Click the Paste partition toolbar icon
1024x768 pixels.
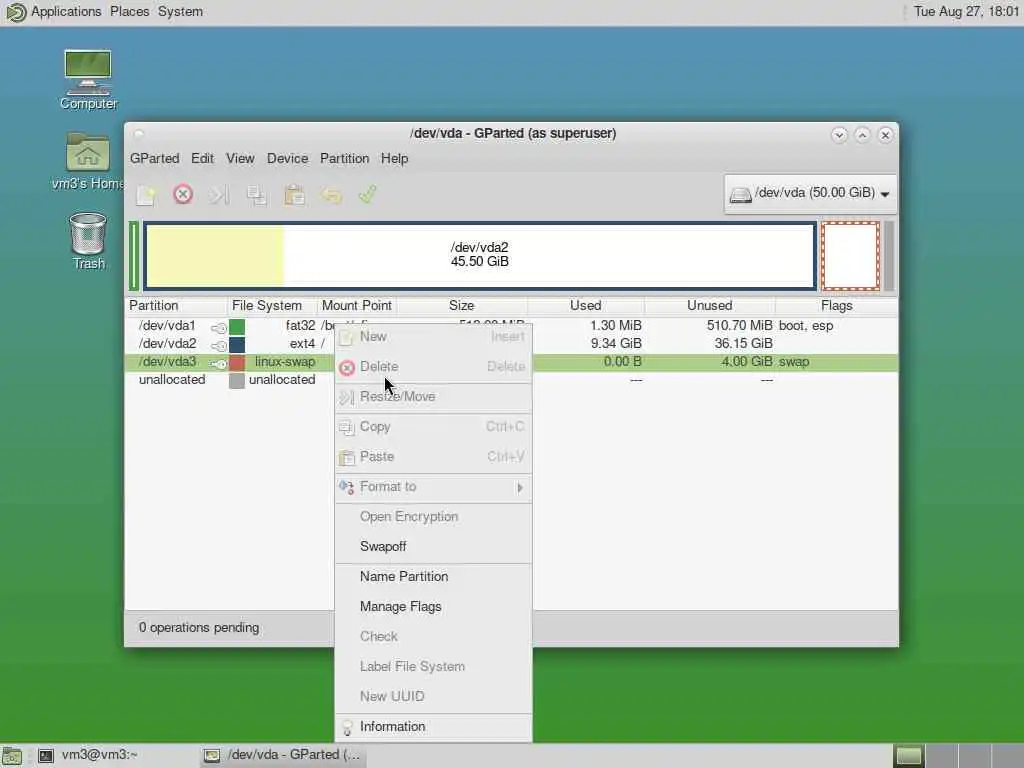[294, 195]
